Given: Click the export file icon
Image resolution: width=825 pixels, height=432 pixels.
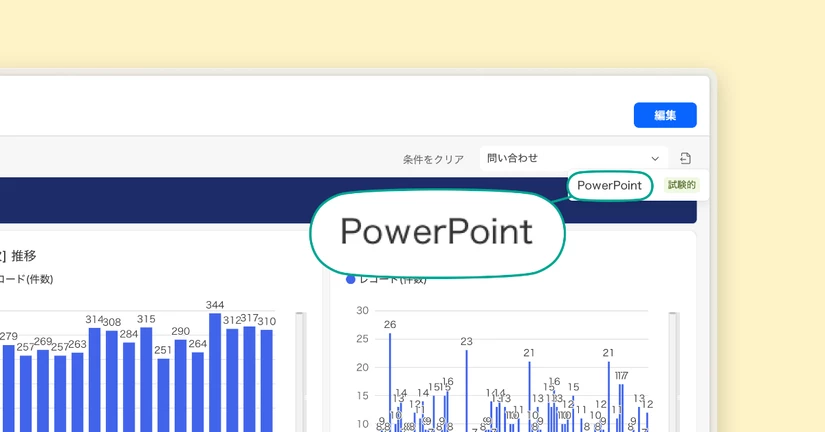Looking at the screenshot, I should [x=685, y=158].
